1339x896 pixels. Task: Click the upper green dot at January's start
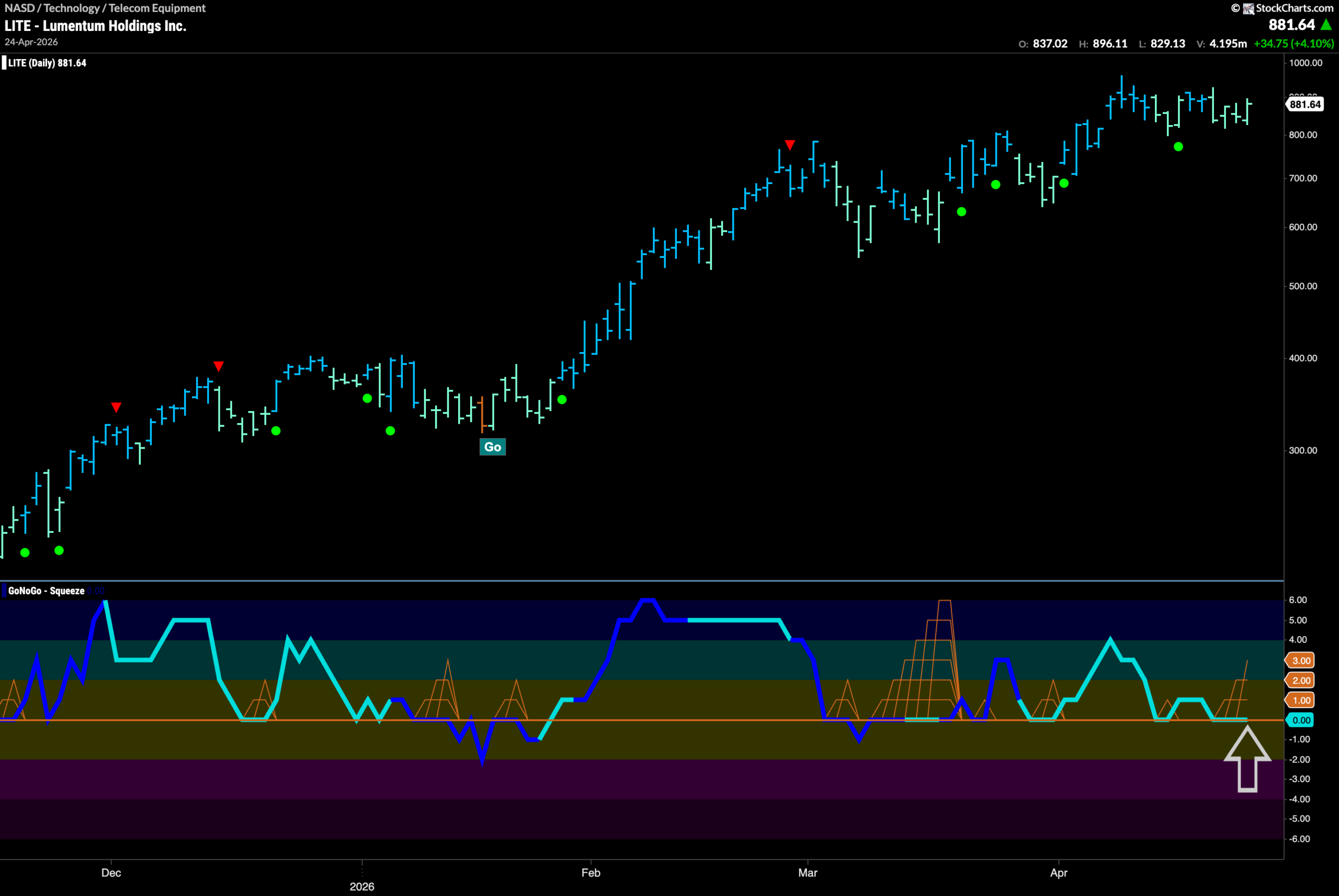(x=367, y=398)
